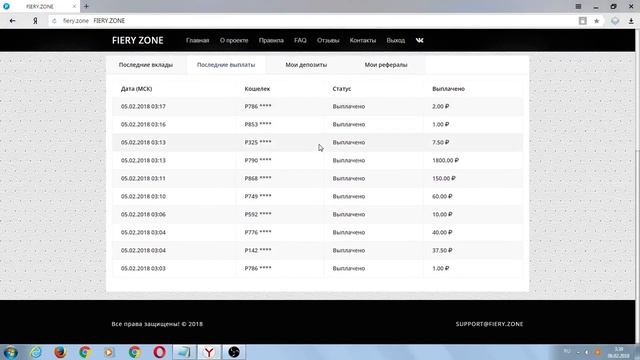Open the Отзывы page
This screenshot has height=360, width=640.
(x=328, y=40)
